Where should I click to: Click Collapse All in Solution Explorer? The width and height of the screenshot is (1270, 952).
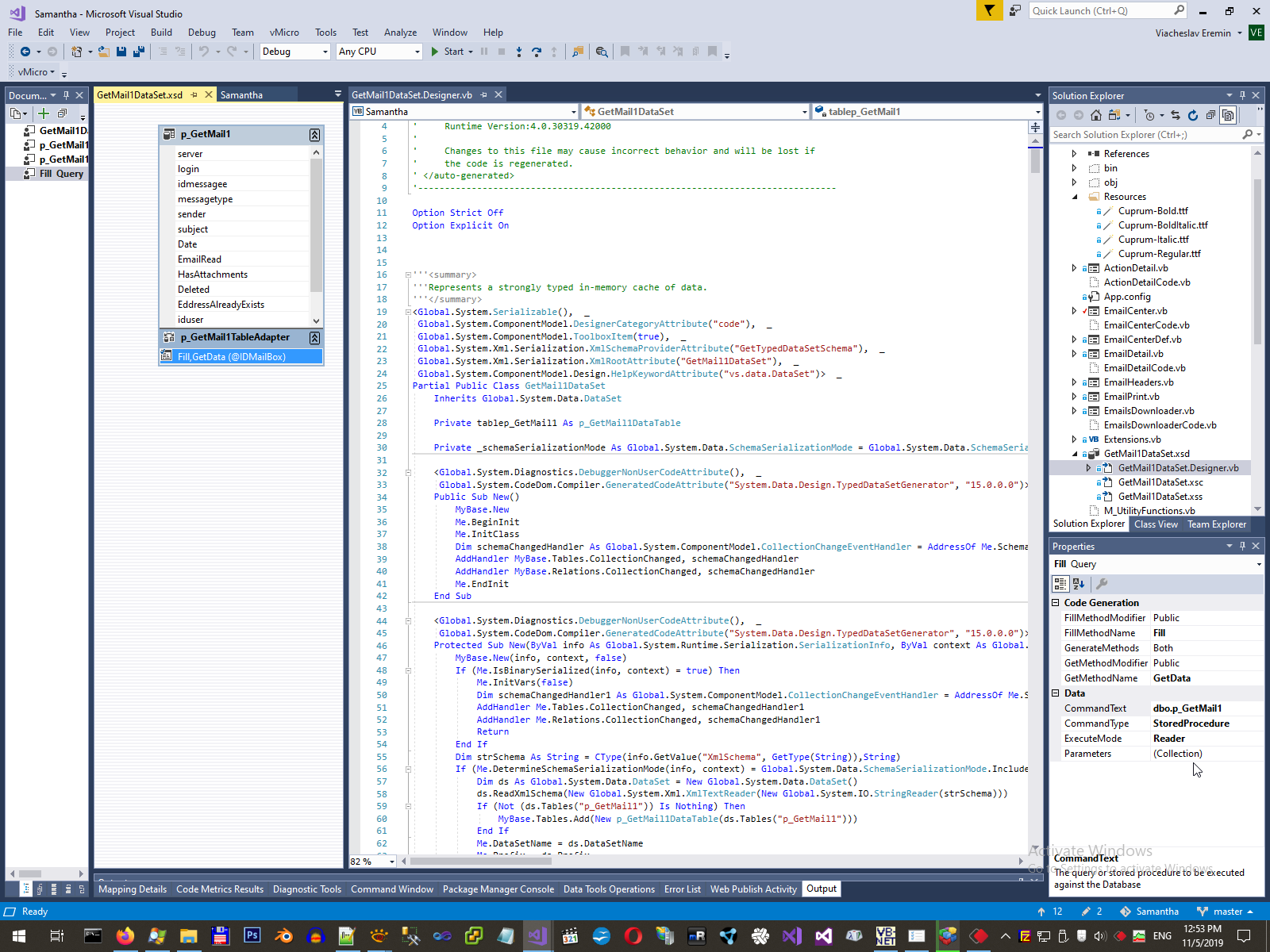click(x=1210, y=115)
